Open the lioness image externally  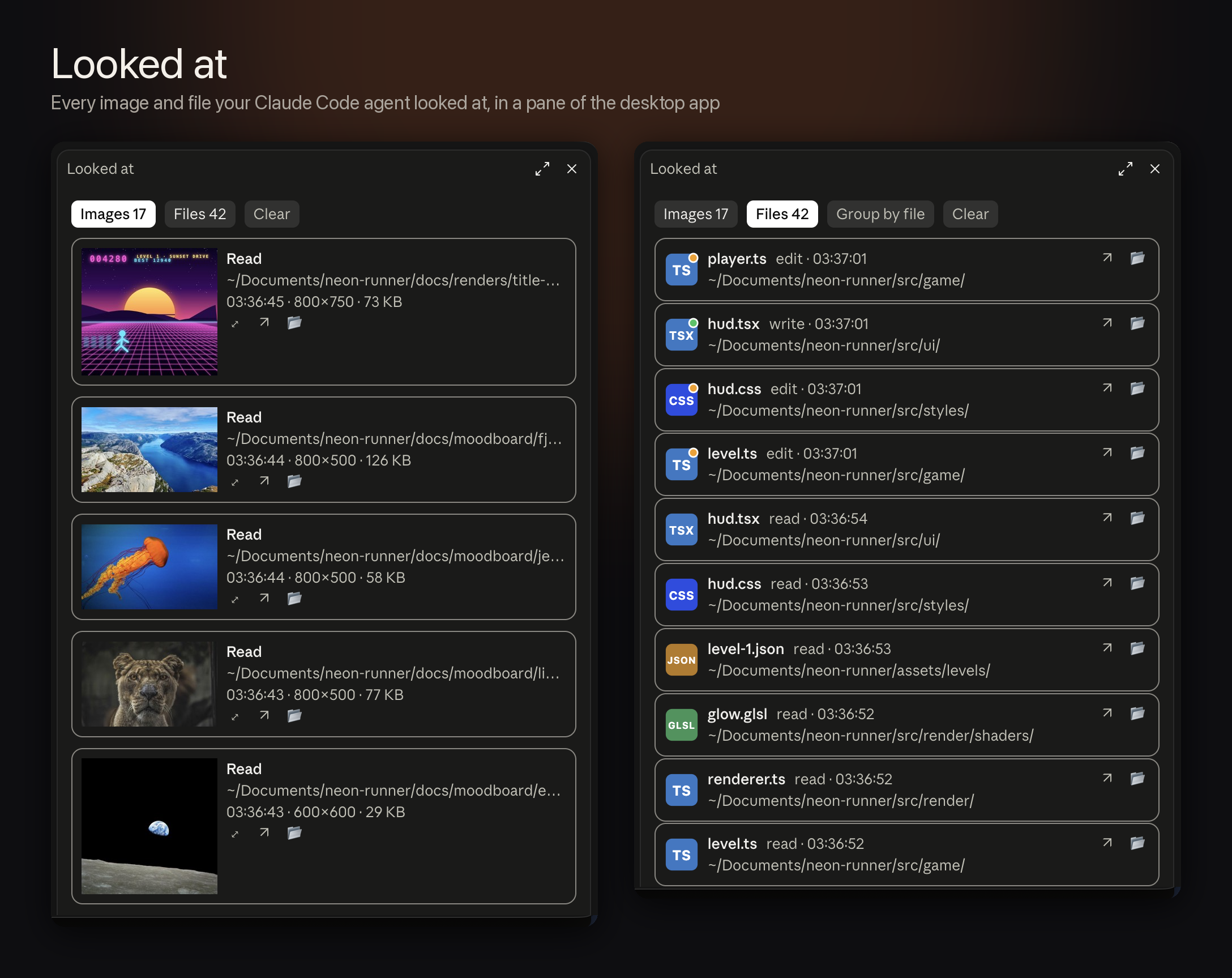coord(264,715)
